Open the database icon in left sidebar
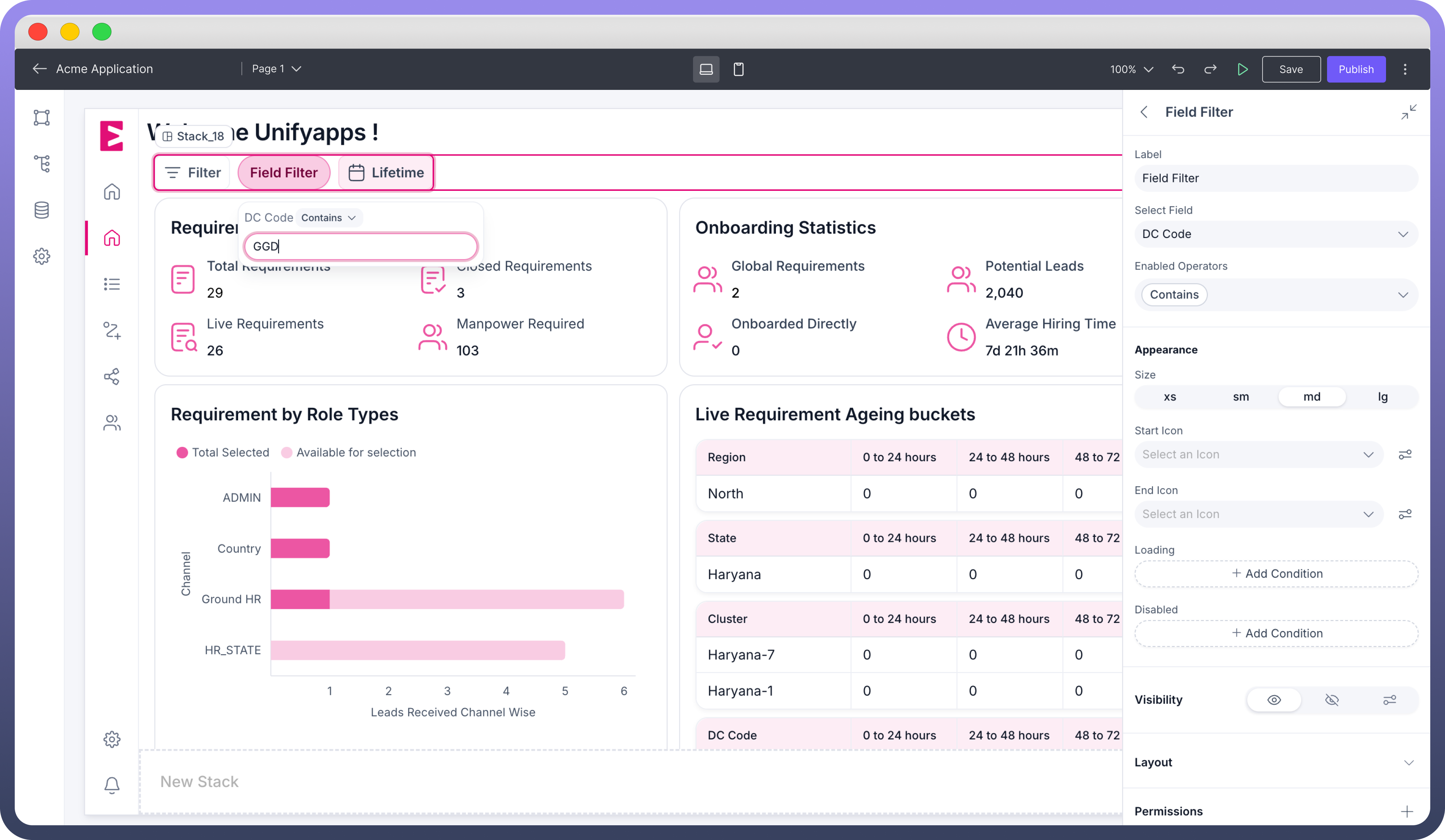Image resolution: width=1445 pixels, height=840 pixels. [41, 210]
